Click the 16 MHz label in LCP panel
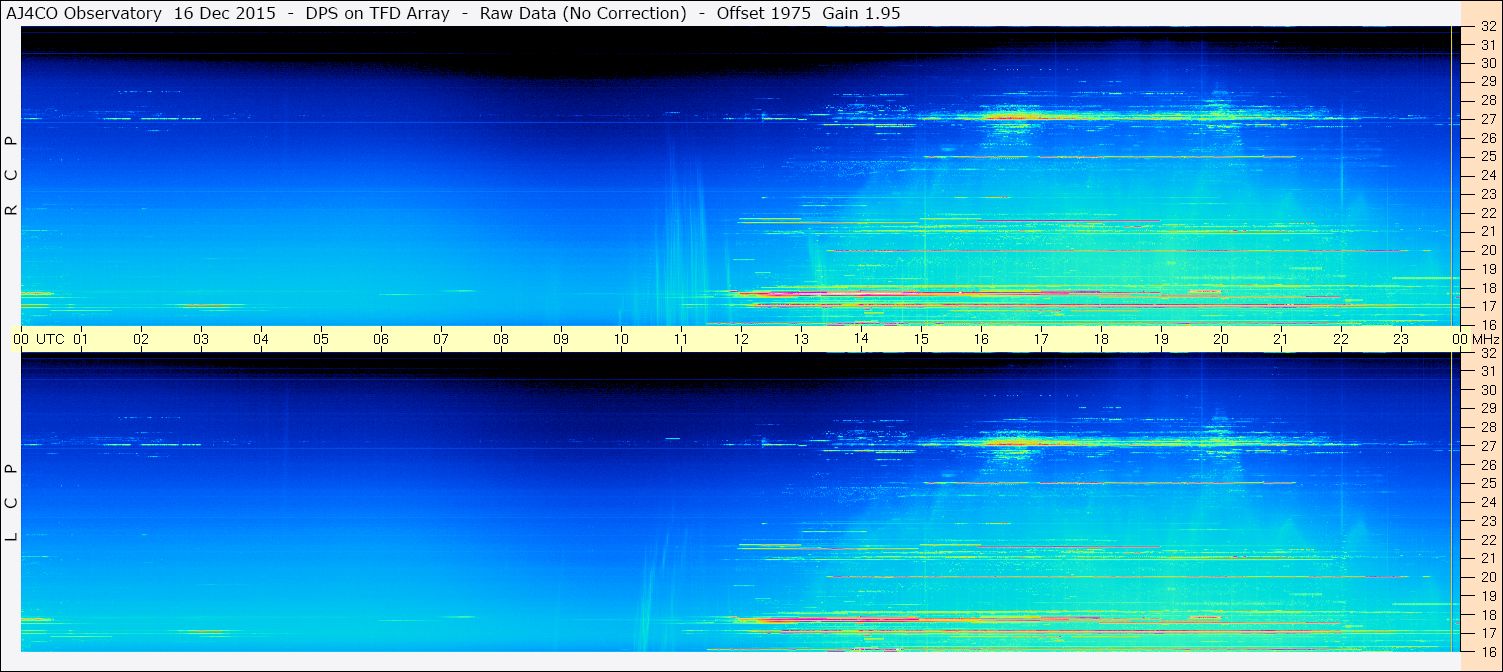This screenshot has width=1503, height=672. [1488, 652]
